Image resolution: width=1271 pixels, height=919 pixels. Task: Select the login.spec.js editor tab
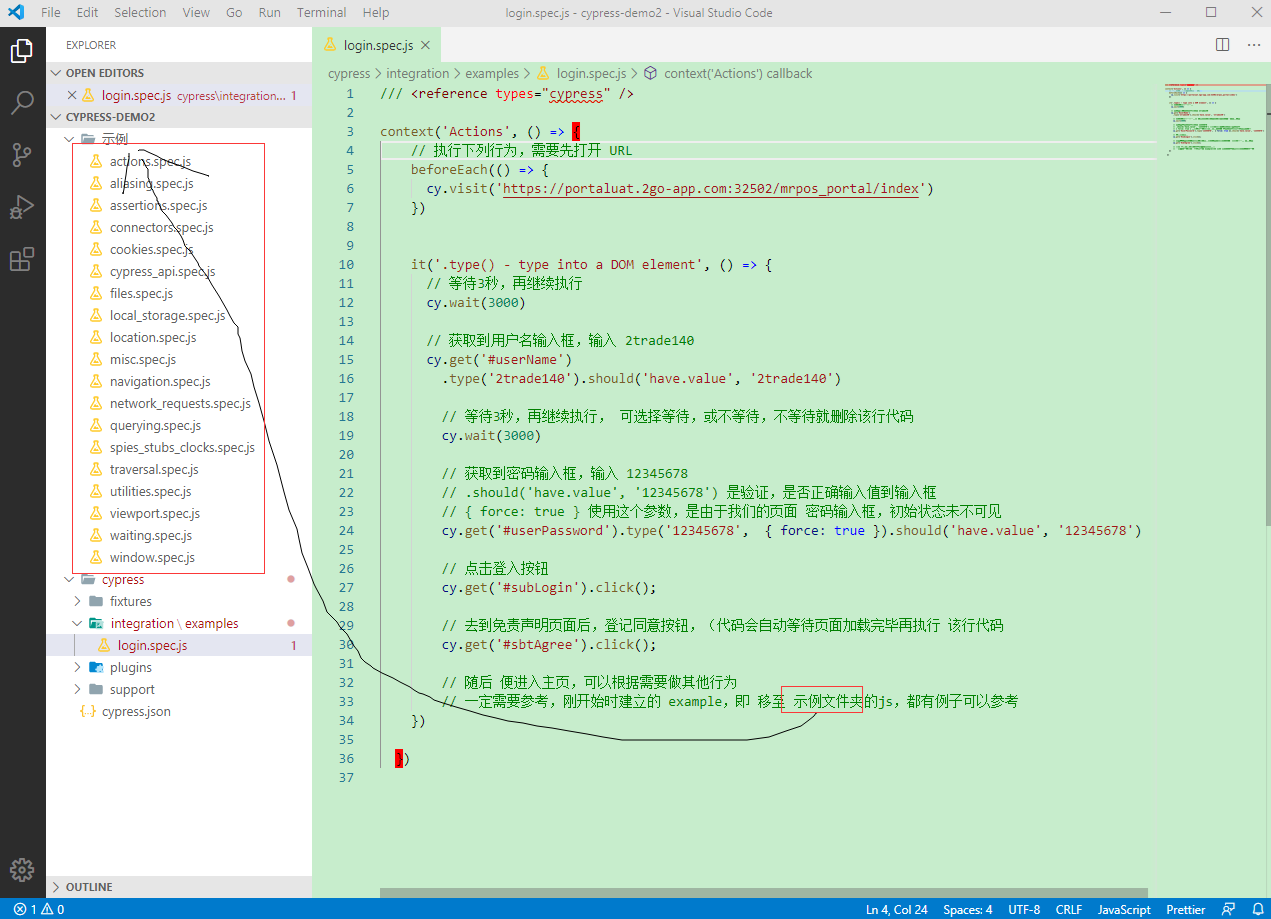coord(377,45)
